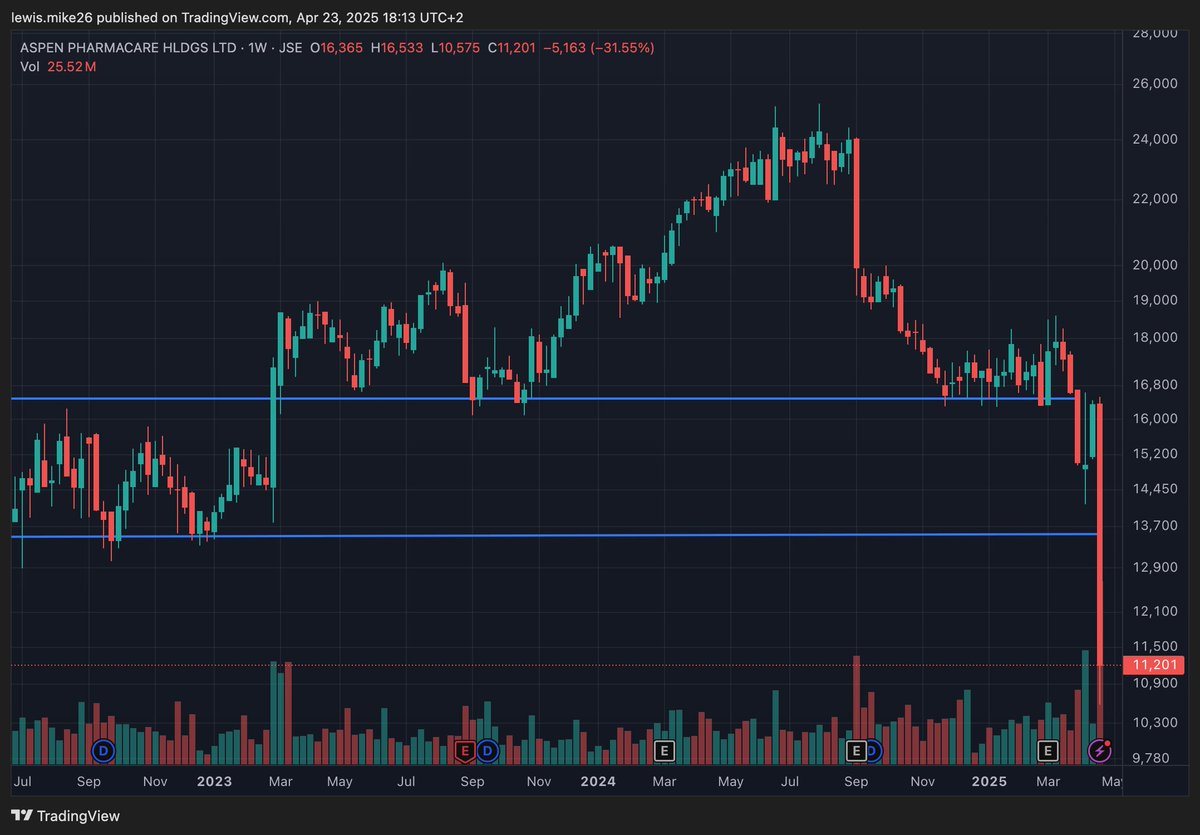Screen dimensions: 1200x835
Task: Click the low value L10,575
Action: click(x=456, y=47)
